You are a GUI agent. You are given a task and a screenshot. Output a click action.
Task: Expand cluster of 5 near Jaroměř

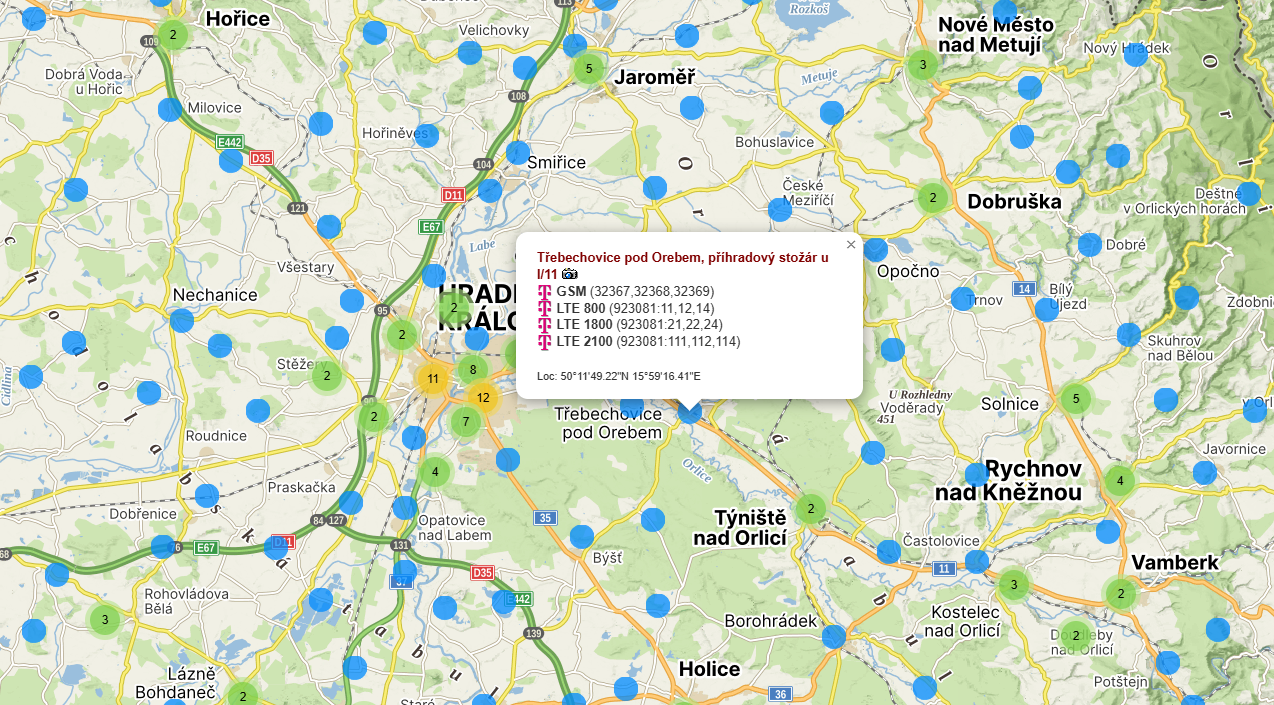click(589, 69)
